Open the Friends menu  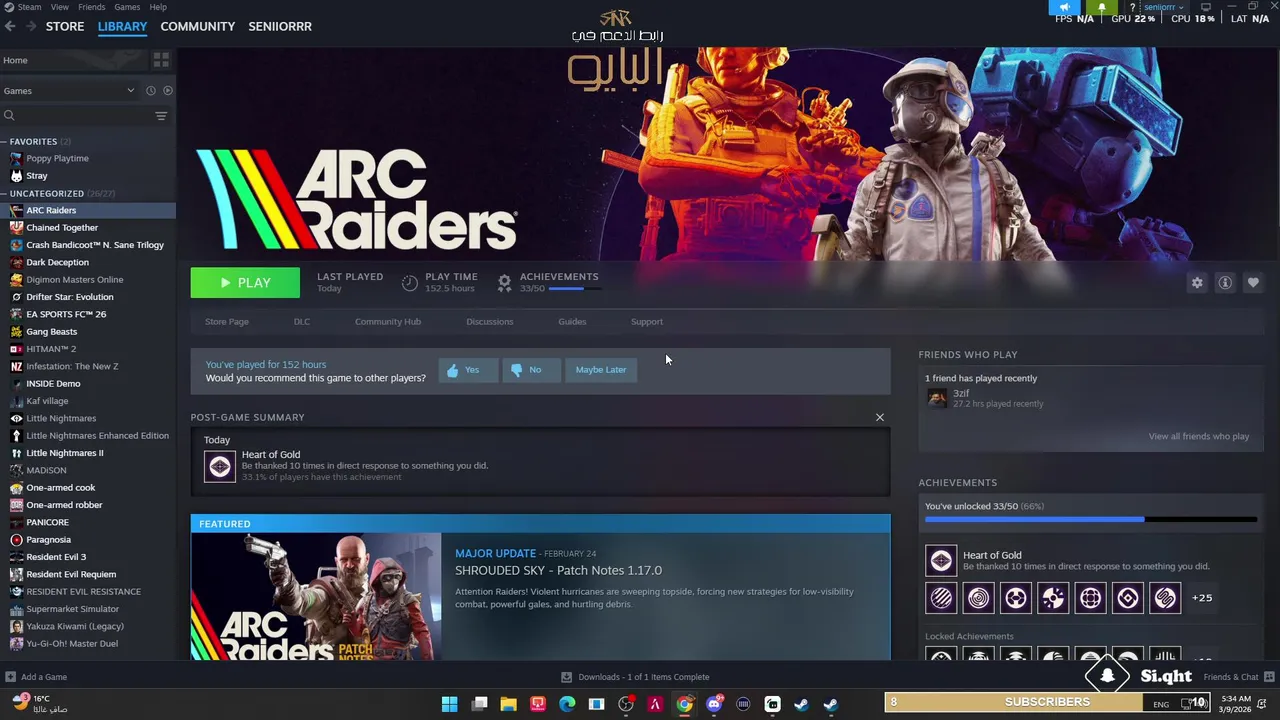[x=91, y=7]
